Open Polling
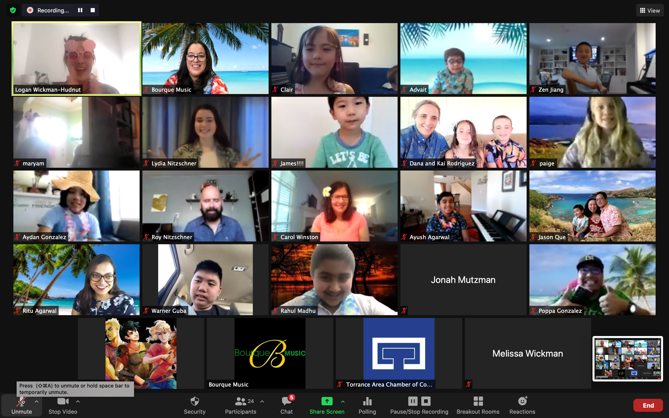Viewport: 669px width, 418px height. [x=367, y=403]
